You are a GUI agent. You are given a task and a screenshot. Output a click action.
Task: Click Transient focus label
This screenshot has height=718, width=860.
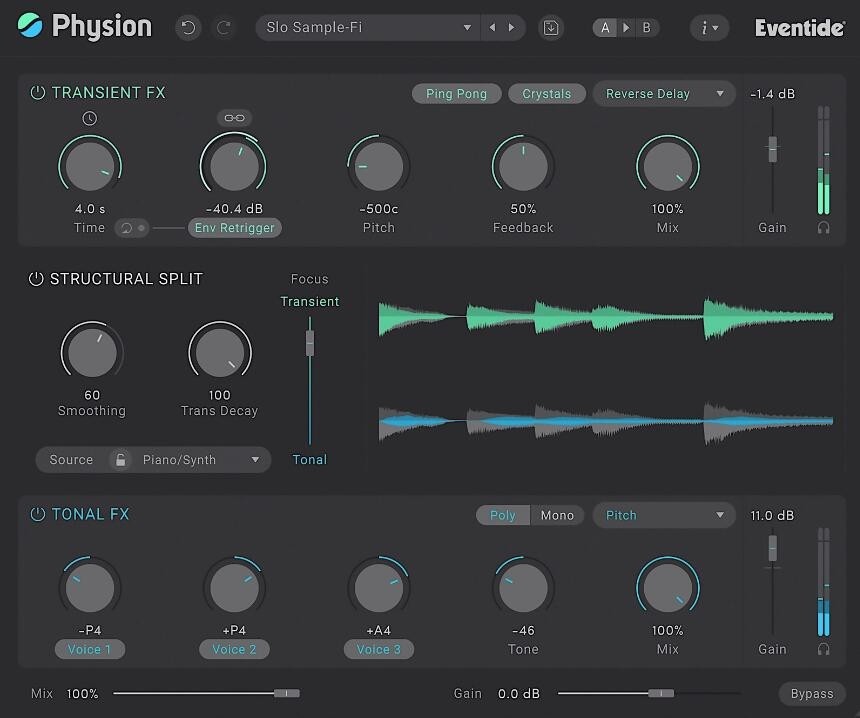click(x=310, y=302)
